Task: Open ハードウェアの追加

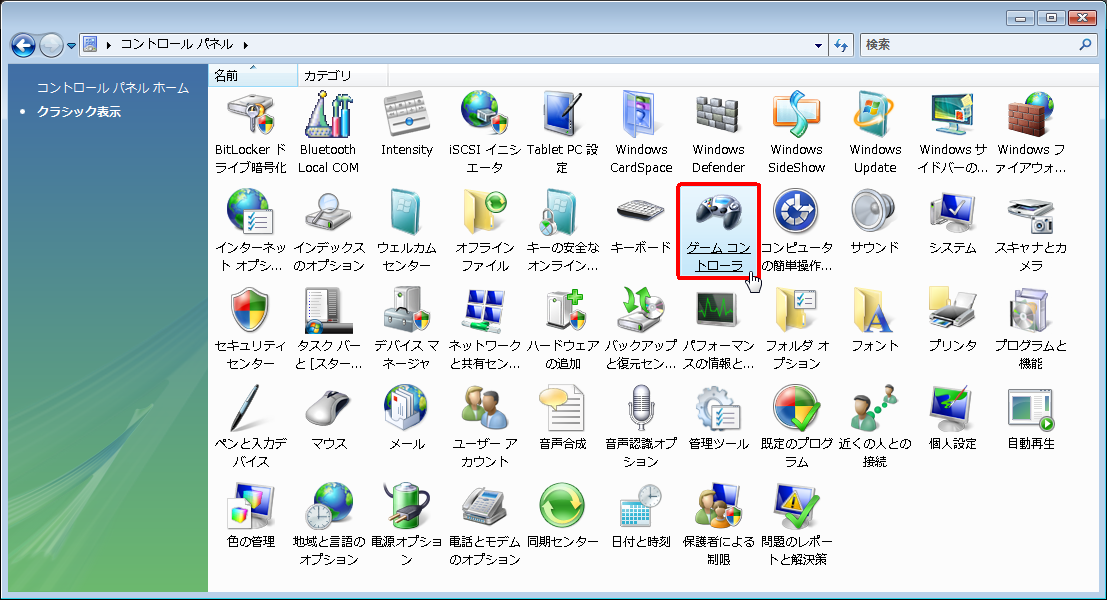Action: [x=562, y=328]
